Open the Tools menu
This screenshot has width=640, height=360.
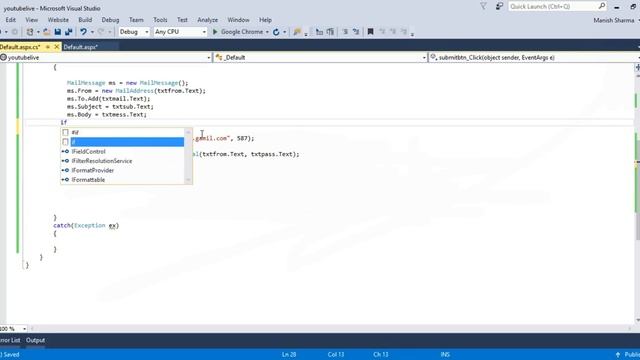point(160,20)
